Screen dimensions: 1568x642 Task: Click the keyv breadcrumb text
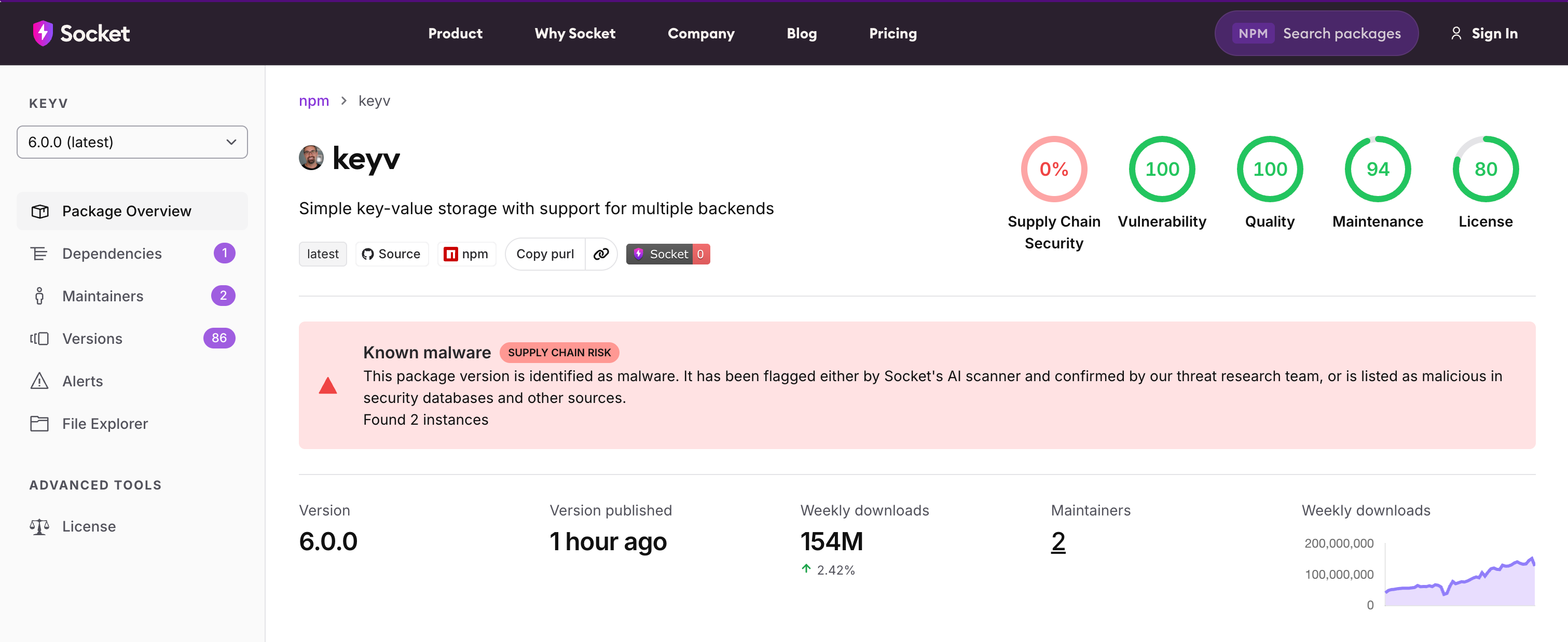[x=374, y=101]
